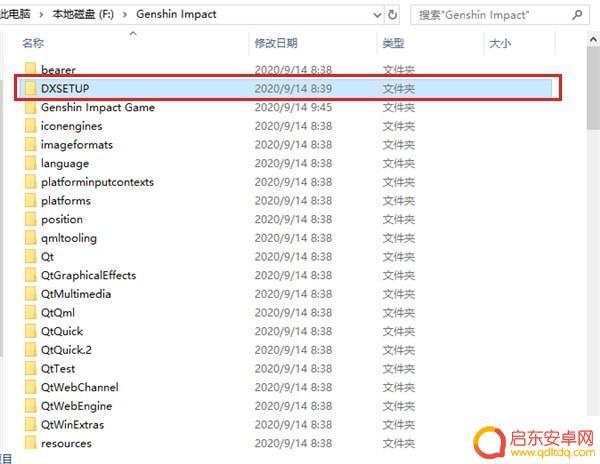This screenshot has width=600, height=464.
Task: Click the vertical scrollbar thumb
Action: click(593, 88)
